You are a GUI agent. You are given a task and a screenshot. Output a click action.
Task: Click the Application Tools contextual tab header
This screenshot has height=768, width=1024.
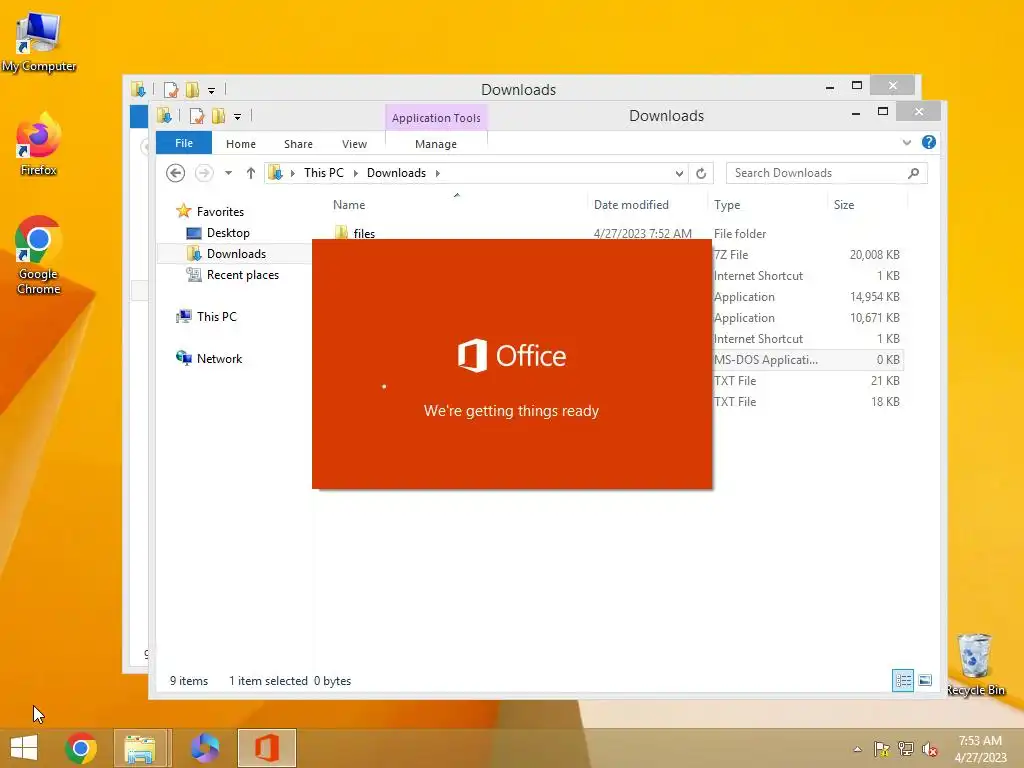click(436, 118)
